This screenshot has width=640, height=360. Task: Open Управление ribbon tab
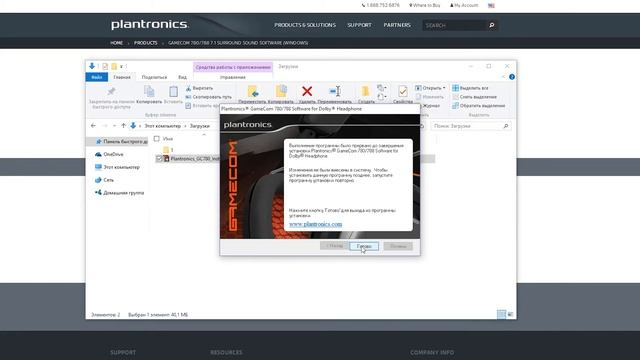click(x=233, y=77)
